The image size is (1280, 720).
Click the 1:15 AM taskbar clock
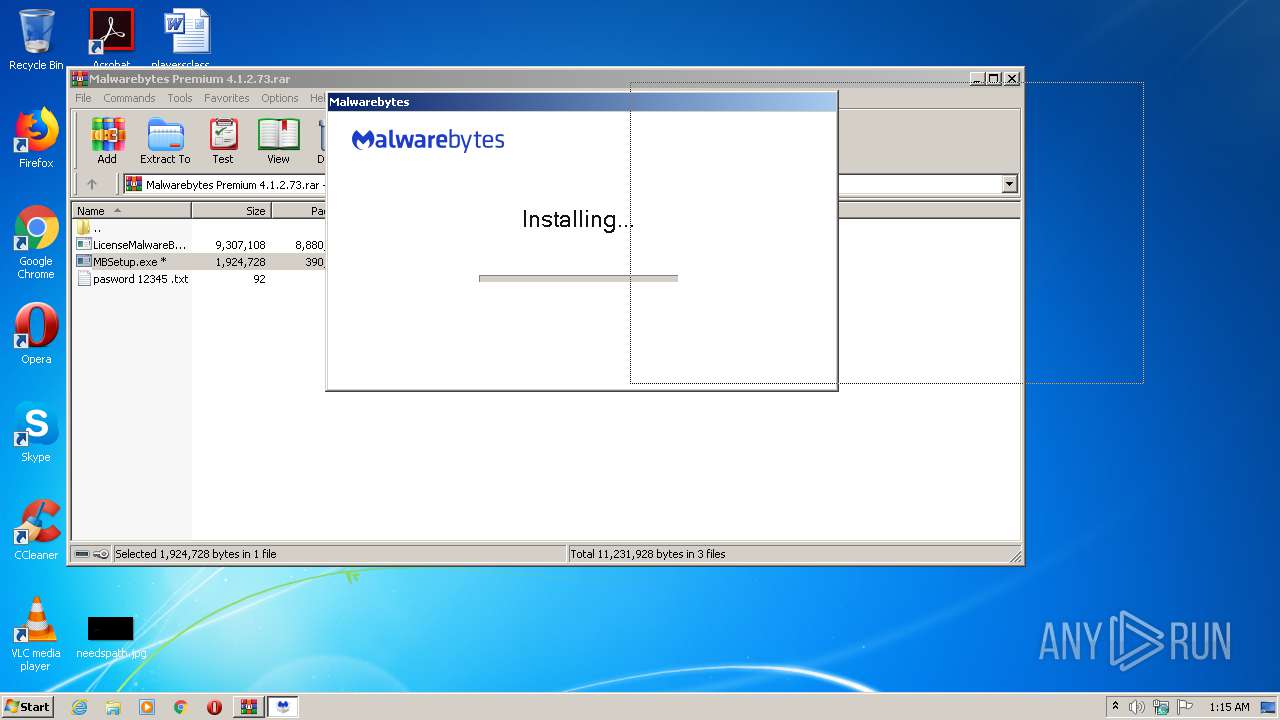click(x=1229, y=707)
